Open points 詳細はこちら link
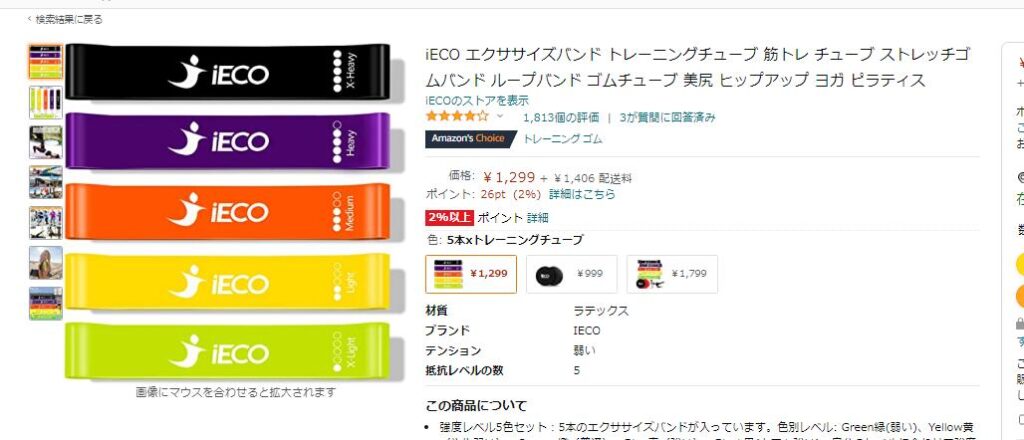The height and width of the screenshot is (440, 1024). coord(582,194)
